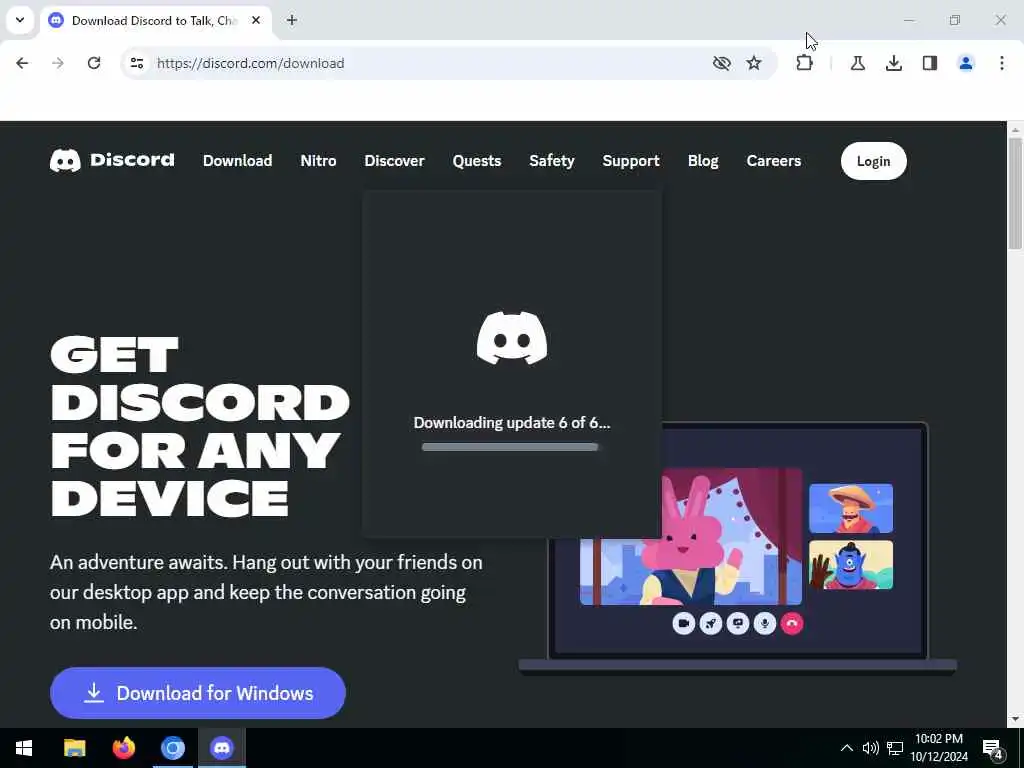
Task: View site information icon in address bar
Action: point(136,63)
